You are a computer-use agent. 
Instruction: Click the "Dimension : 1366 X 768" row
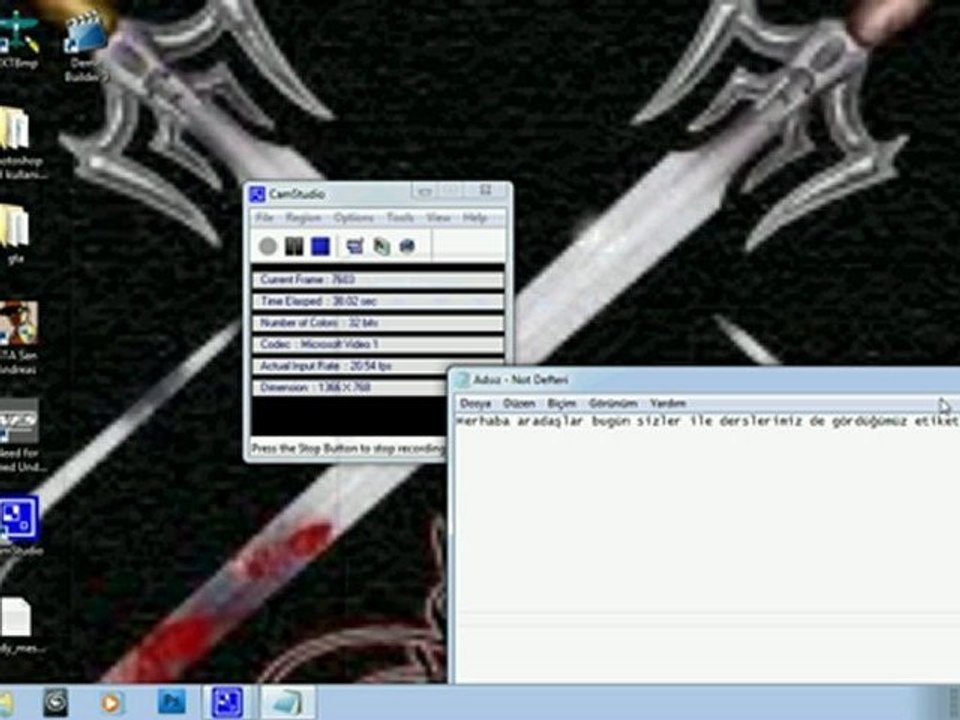[x=350, y=388]
